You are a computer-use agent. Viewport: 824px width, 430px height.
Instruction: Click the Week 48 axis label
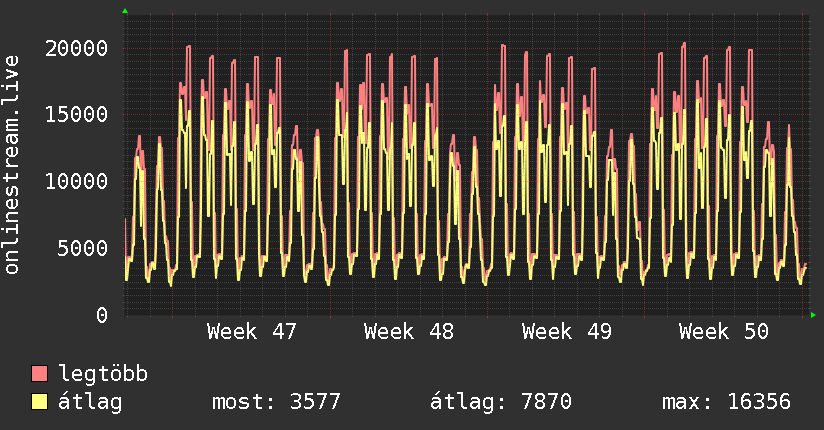(x=409, y=332)
